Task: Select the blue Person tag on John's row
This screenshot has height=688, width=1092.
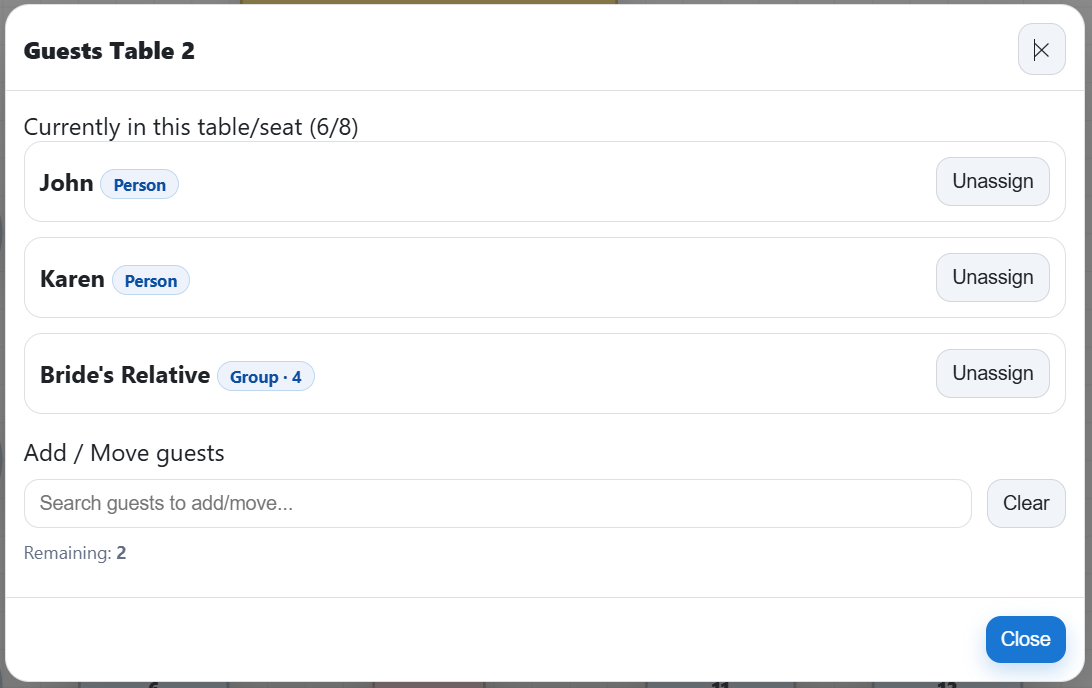Action: [139, 184]
